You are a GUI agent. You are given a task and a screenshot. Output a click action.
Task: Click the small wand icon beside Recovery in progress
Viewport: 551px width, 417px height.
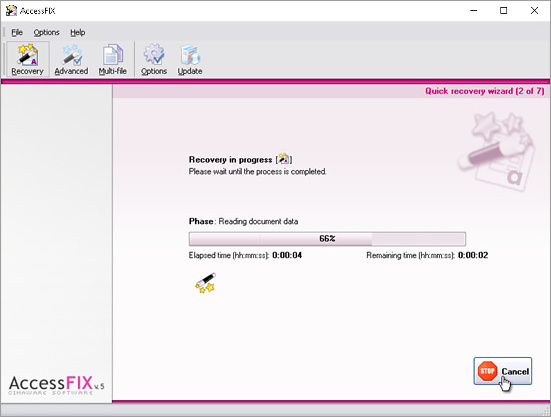(x=284, y=159)
